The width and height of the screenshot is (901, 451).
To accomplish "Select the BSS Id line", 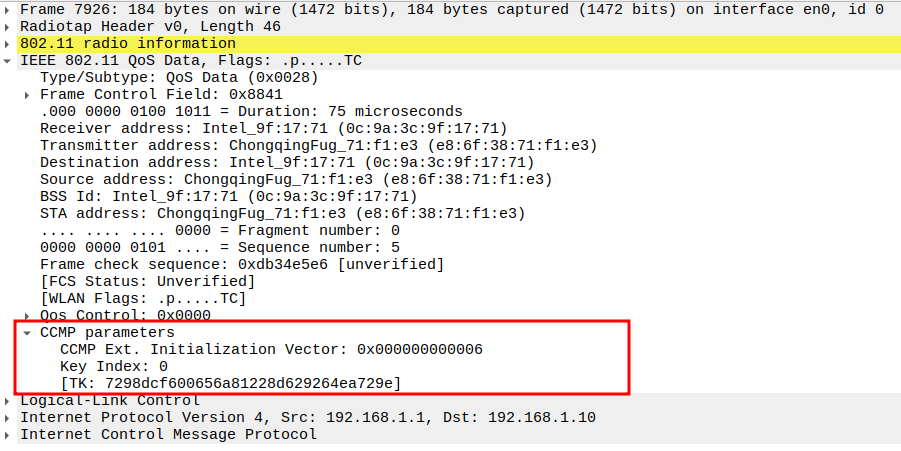I will (228, 196).
